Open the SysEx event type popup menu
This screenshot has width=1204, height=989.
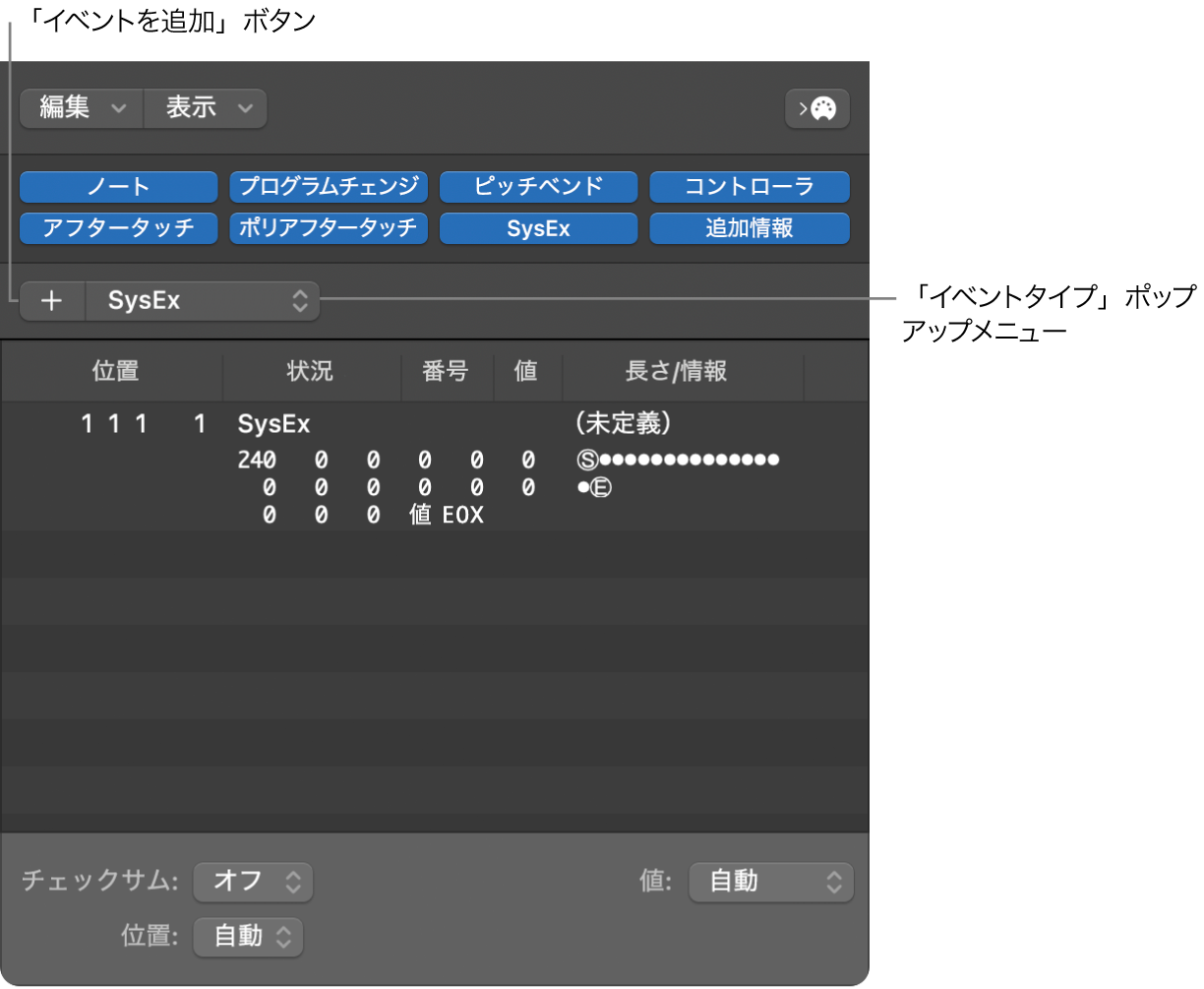pyautogui.click(x=202, y=300)
